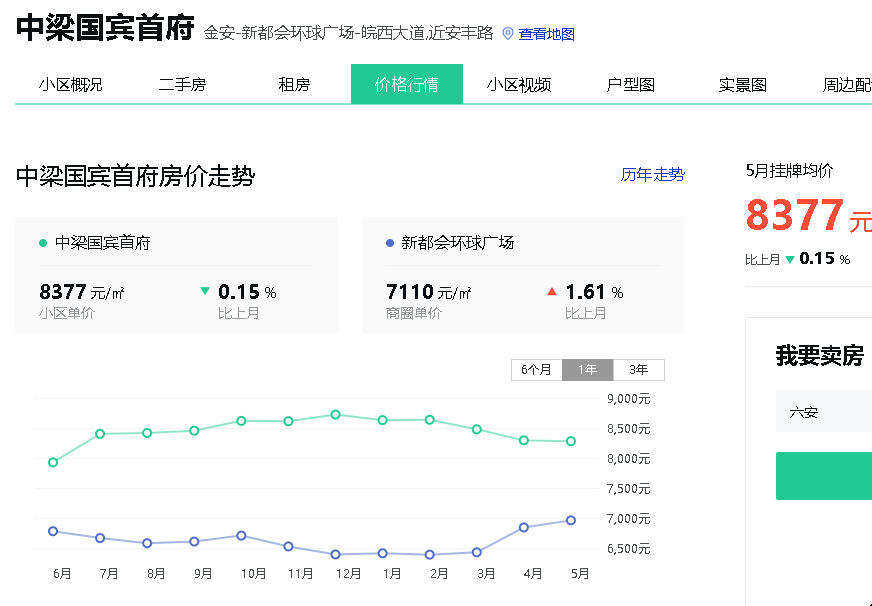This screenshot has width=872, height=606.
Task: Open the 查看地图 link
Action: (x=546, y=34)
